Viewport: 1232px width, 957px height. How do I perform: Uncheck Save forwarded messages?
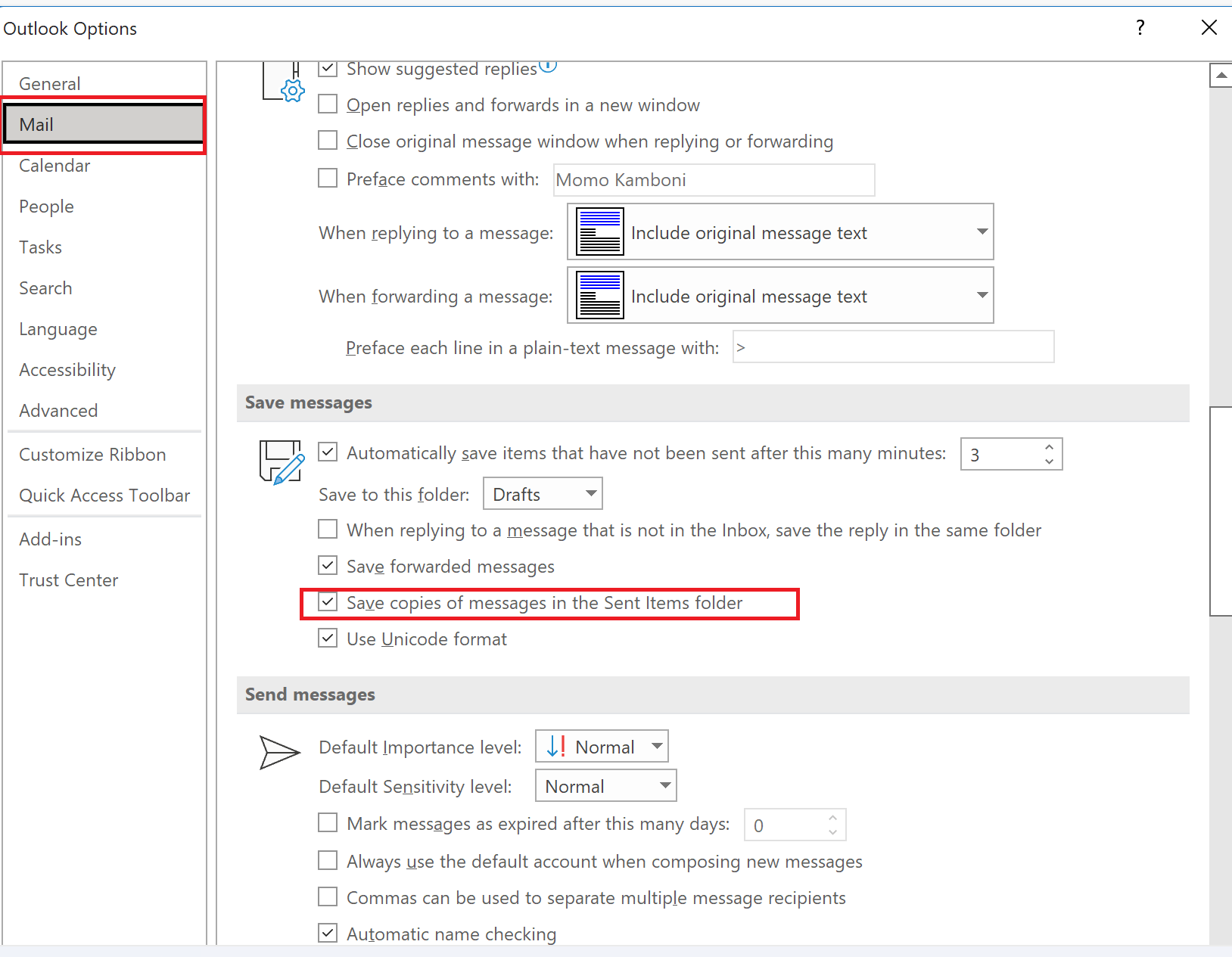coord(328,565)
